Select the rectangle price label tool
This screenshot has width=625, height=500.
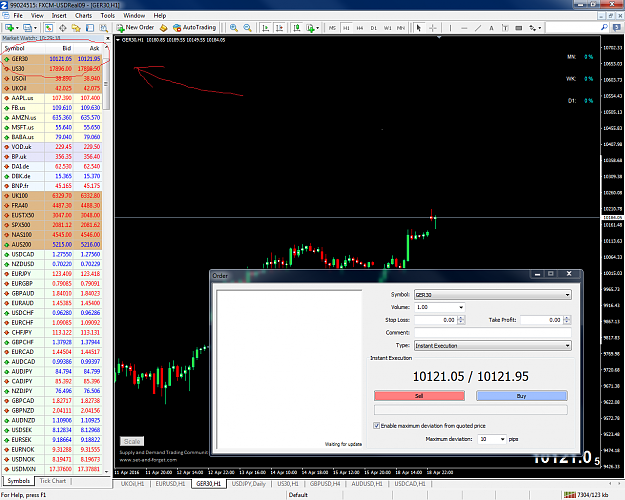click(519, 28)
